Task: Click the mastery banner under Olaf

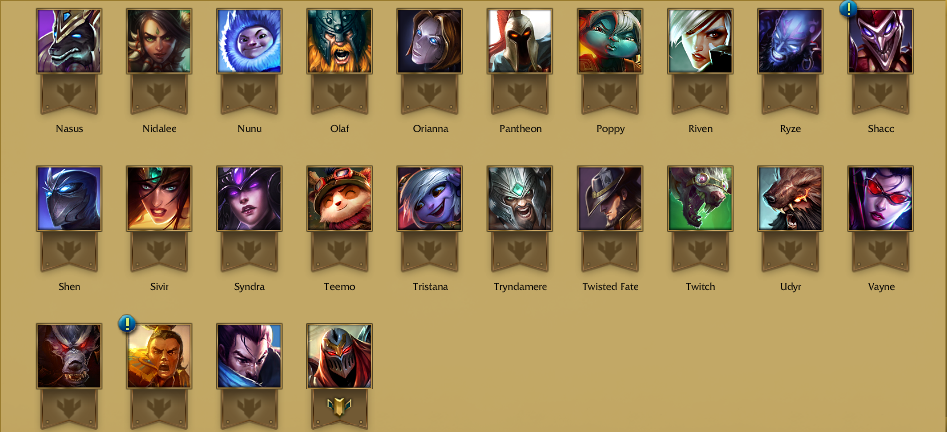Action: pos(339,94)
